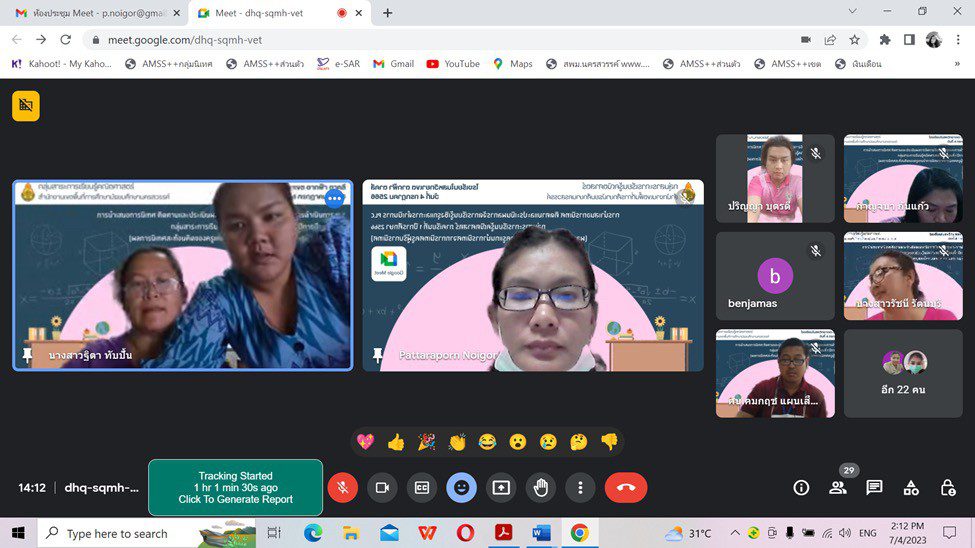Viewport: 975px width, 548px height.
Task: Go back in browser history
Action: pos(17,40)
